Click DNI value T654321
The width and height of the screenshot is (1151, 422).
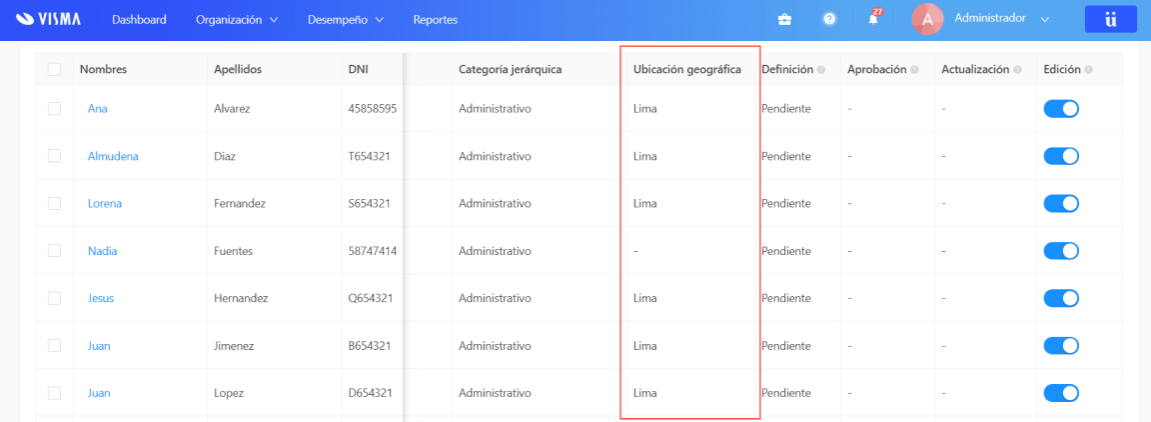(x=369, y=156)
